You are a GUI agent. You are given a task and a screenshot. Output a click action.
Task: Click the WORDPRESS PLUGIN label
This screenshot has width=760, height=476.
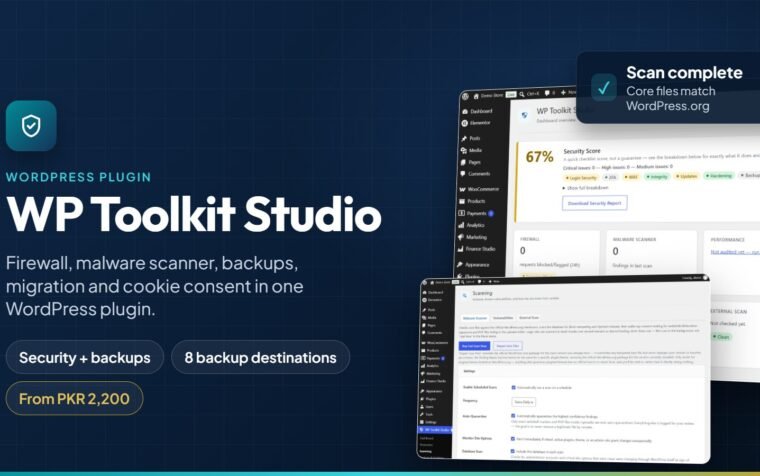pos(79,177)
